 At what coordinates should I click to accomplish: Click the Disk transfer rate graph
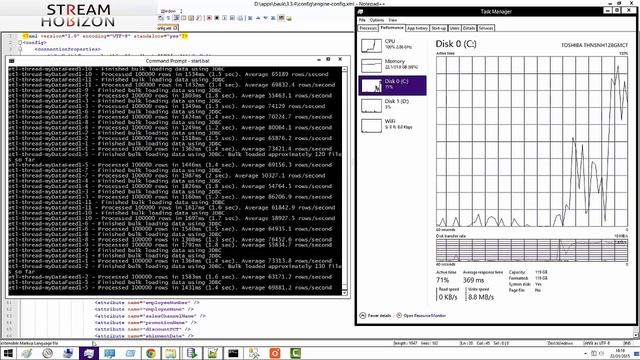pyautogui.click(x=532, y=250)
